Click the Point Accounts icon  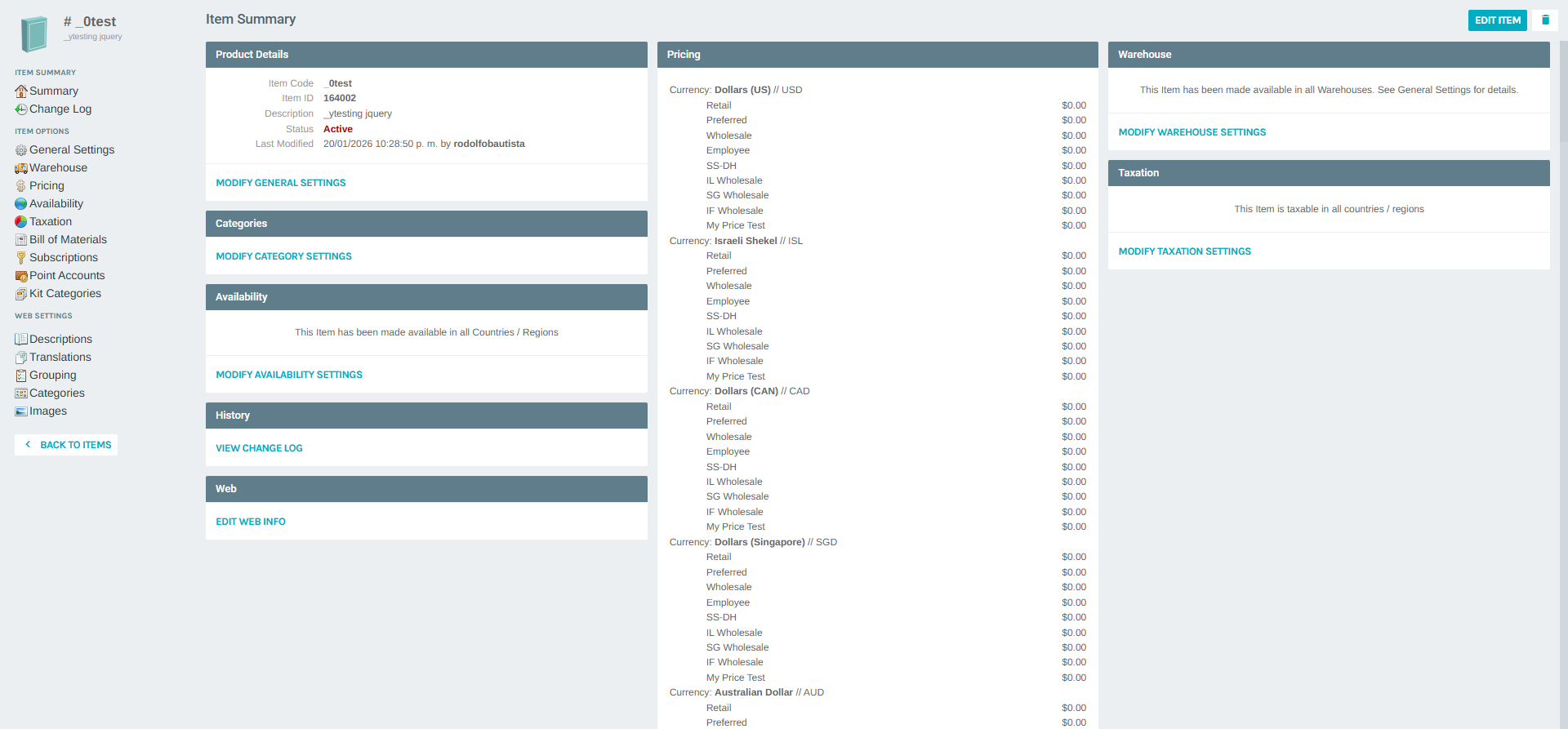point(21,276)
